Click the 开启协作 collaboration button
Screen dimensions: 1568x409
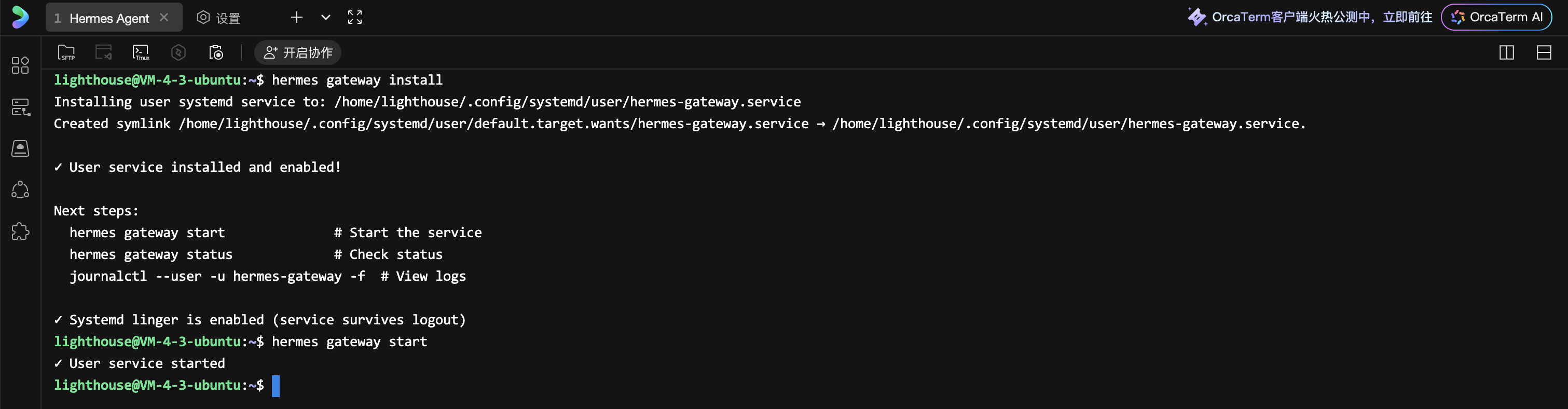tap(298, 53)
